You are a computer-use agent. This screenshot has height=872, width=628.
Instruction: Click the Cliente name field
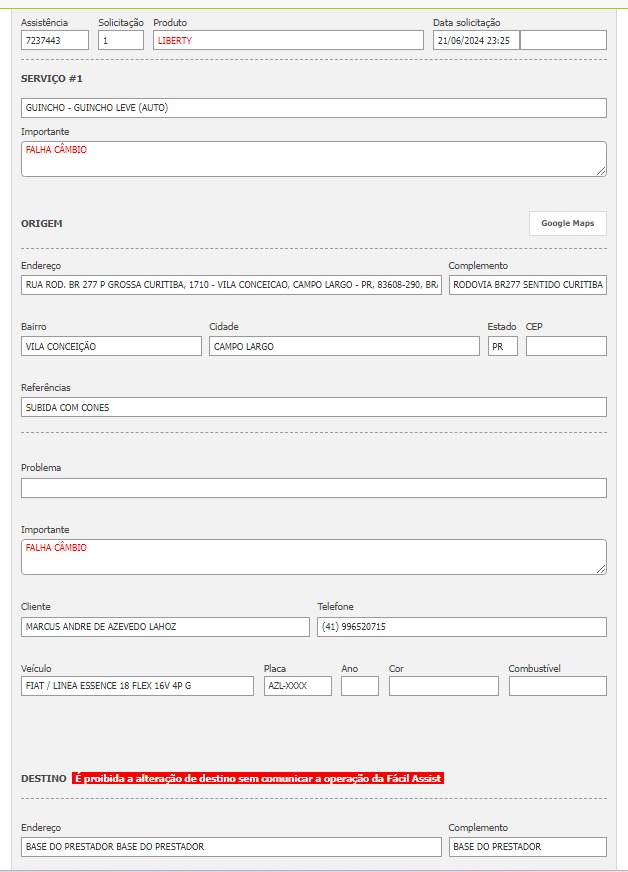(x=165, y=627)
